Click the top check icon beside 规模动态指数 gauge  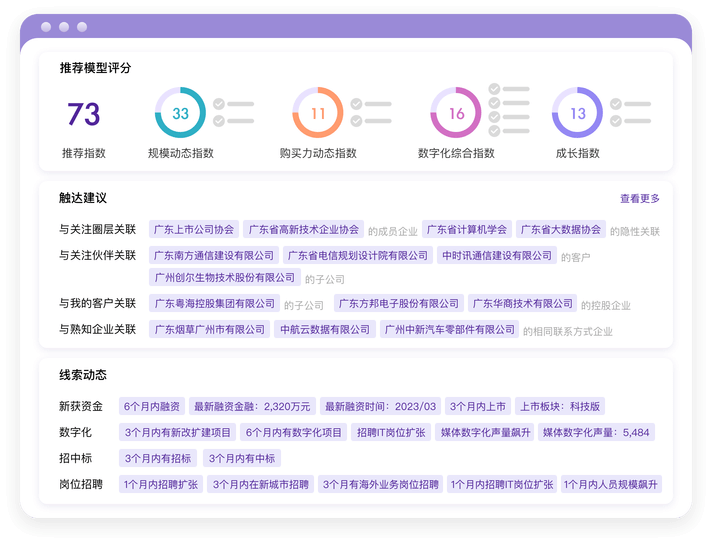(219, 104)
